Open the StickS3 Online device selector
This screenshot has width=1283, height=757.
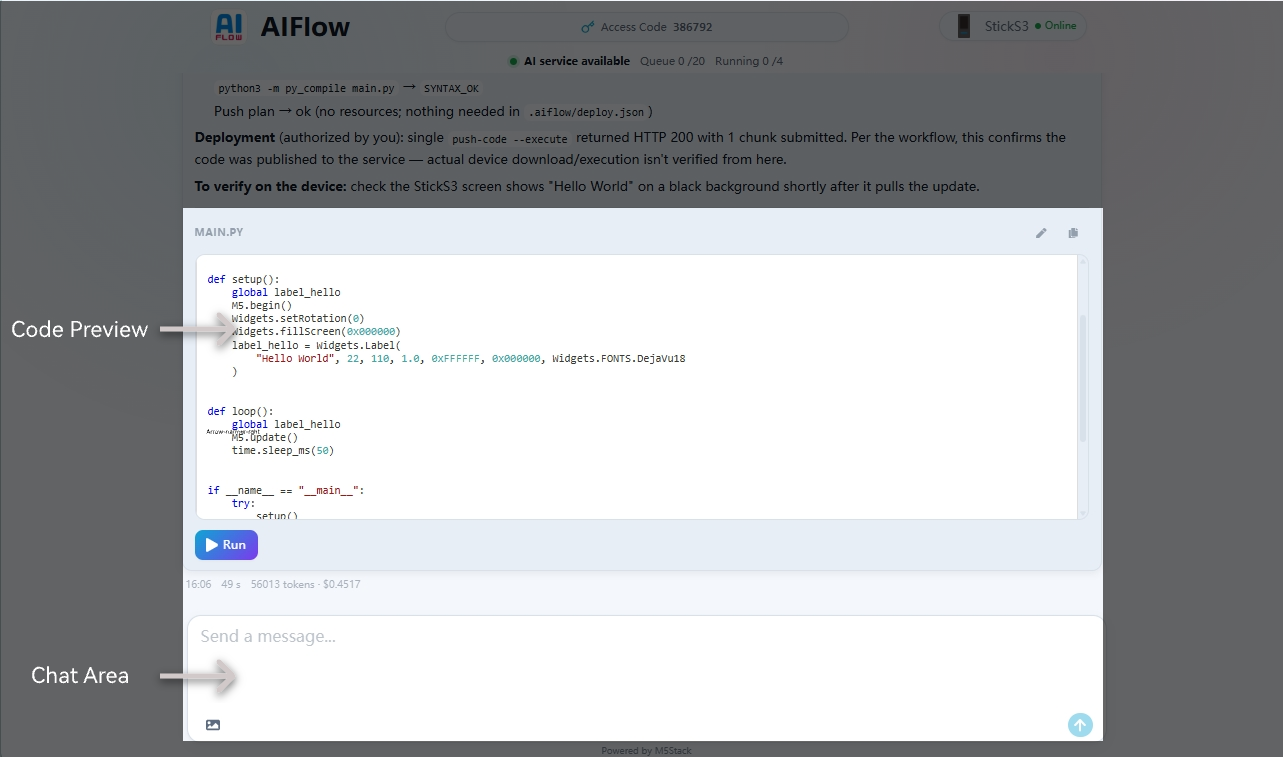click(x=1013, y=27)
